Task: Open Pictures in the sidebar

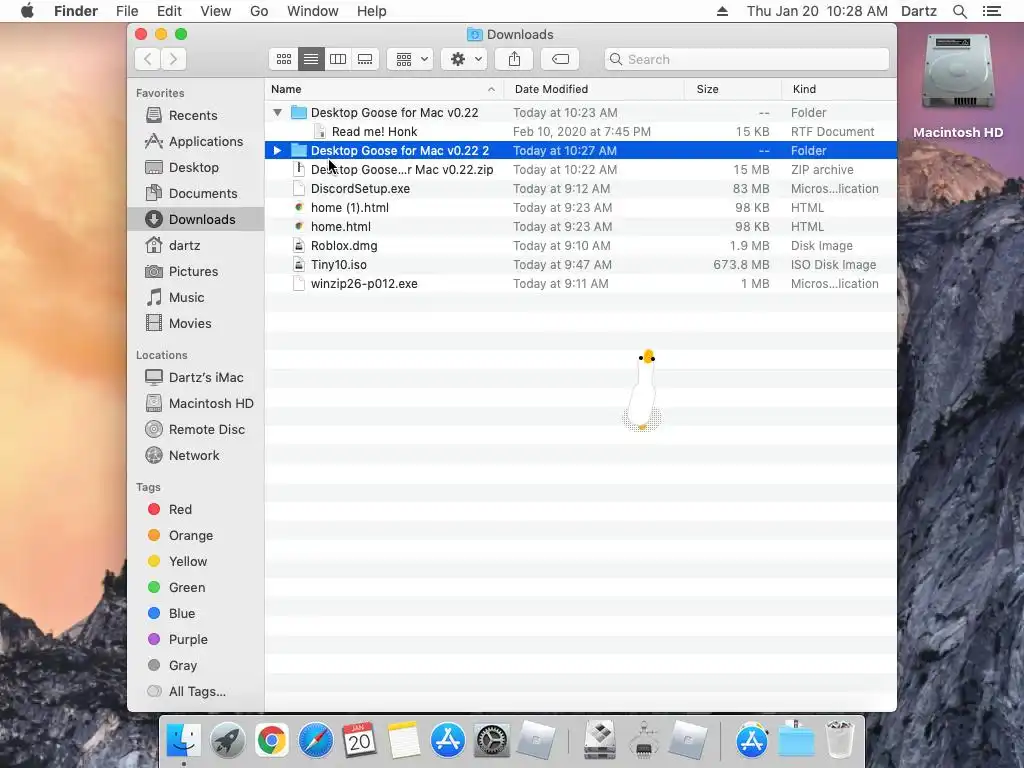Action: pos(193,271)
